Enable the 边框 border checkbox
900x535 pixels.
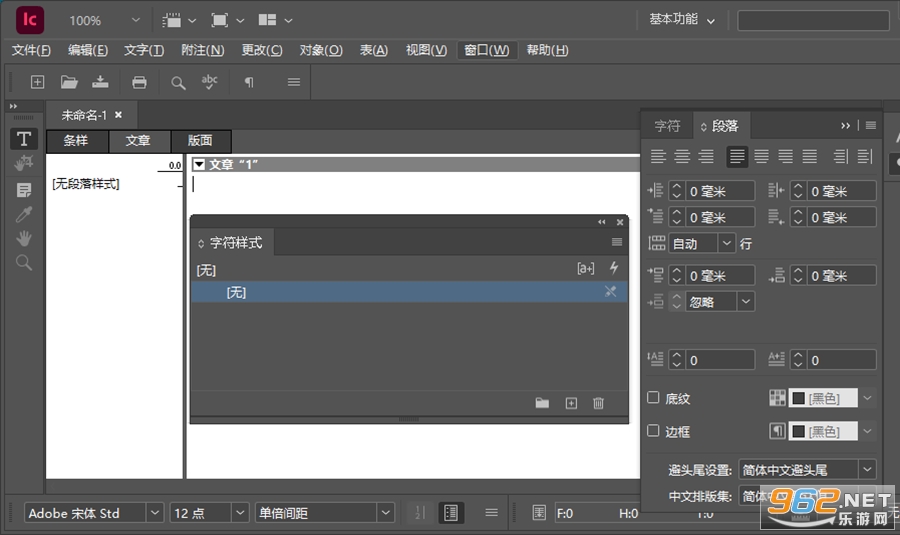(x=653, y=431)
